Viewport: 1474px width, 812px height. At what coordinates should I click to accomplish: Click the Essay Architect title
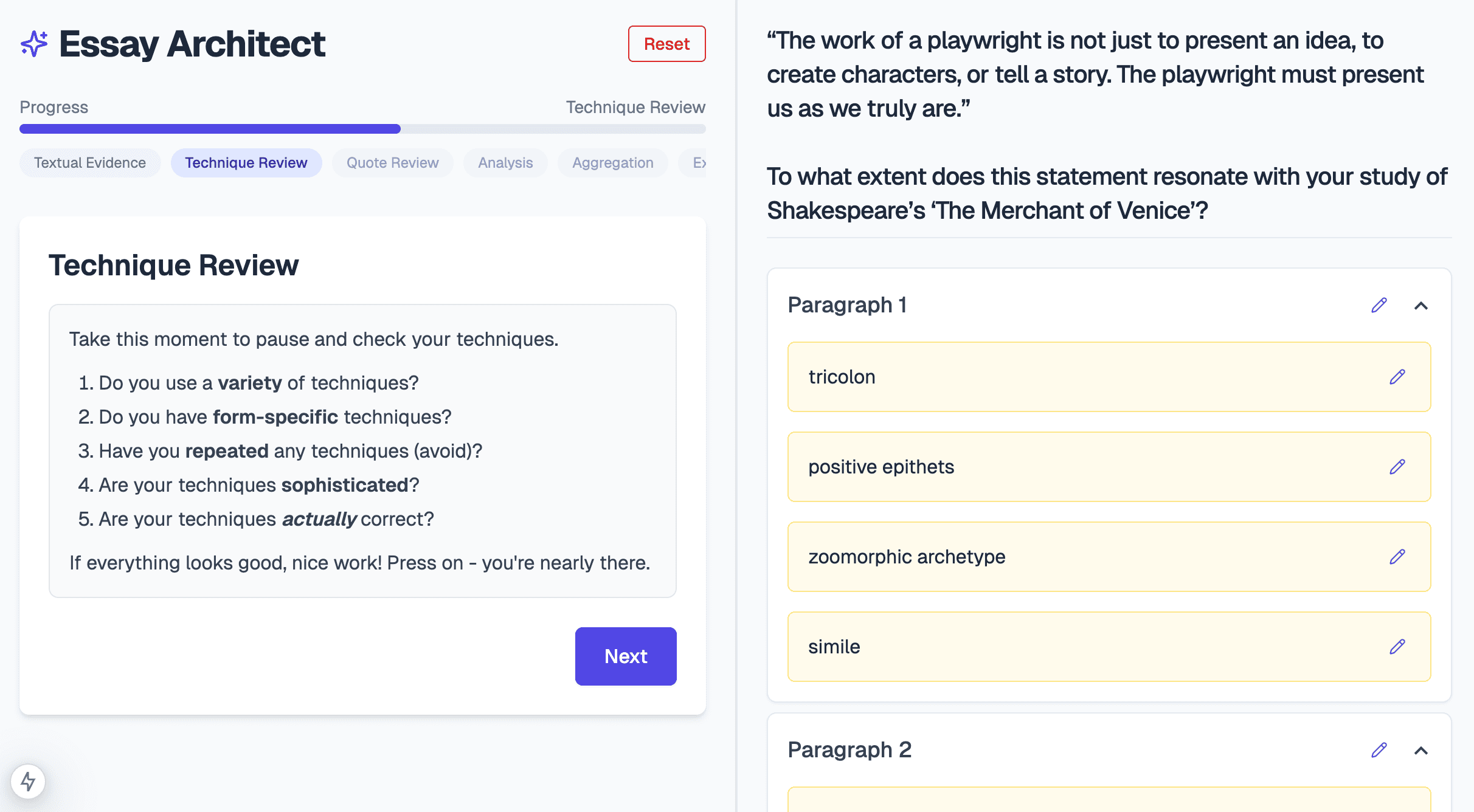(x=192, y=44)
